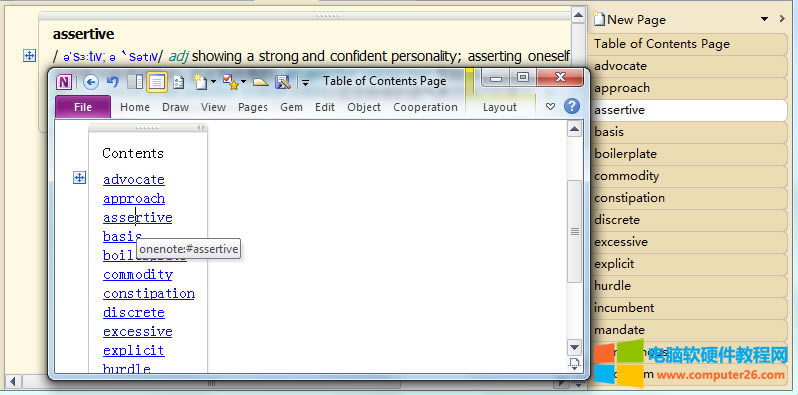Click the Help question mark icon
The height and width of the screenshot is (395, 798).
(572, 106)
